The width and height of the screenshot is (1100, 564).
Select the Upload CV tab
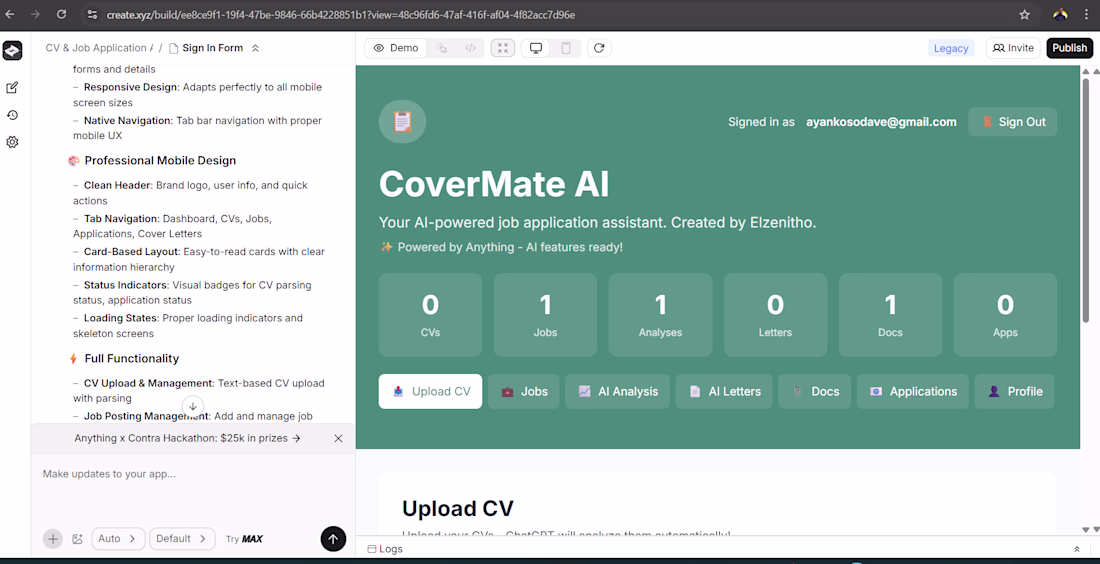[x=430, y=391]
